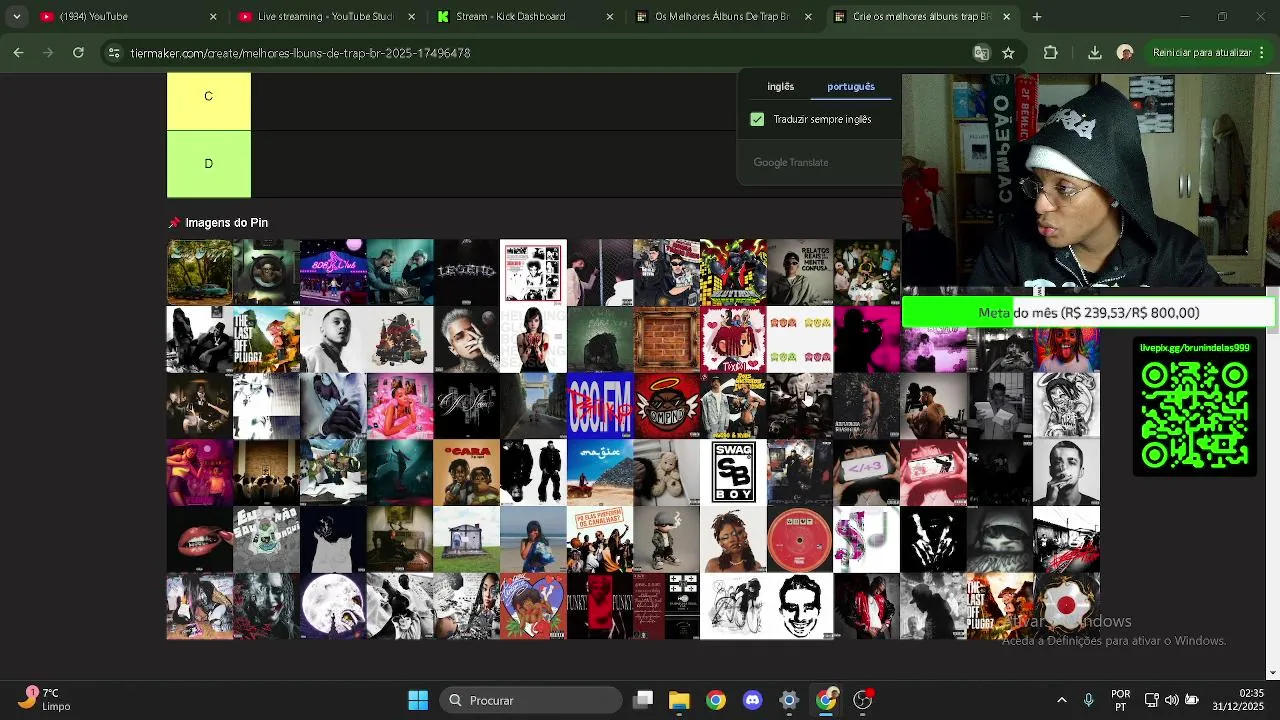Select the red lips album cover
This screenshot has width=1280, height=720.
coord(200,539)
